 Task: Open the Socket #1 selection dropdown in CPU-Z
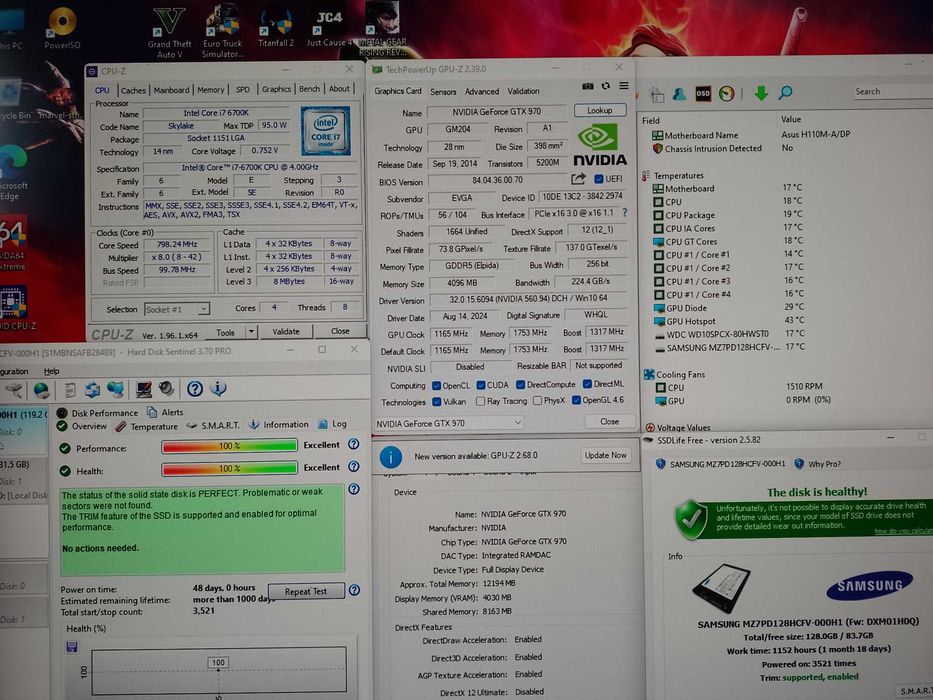click(177, 310)
